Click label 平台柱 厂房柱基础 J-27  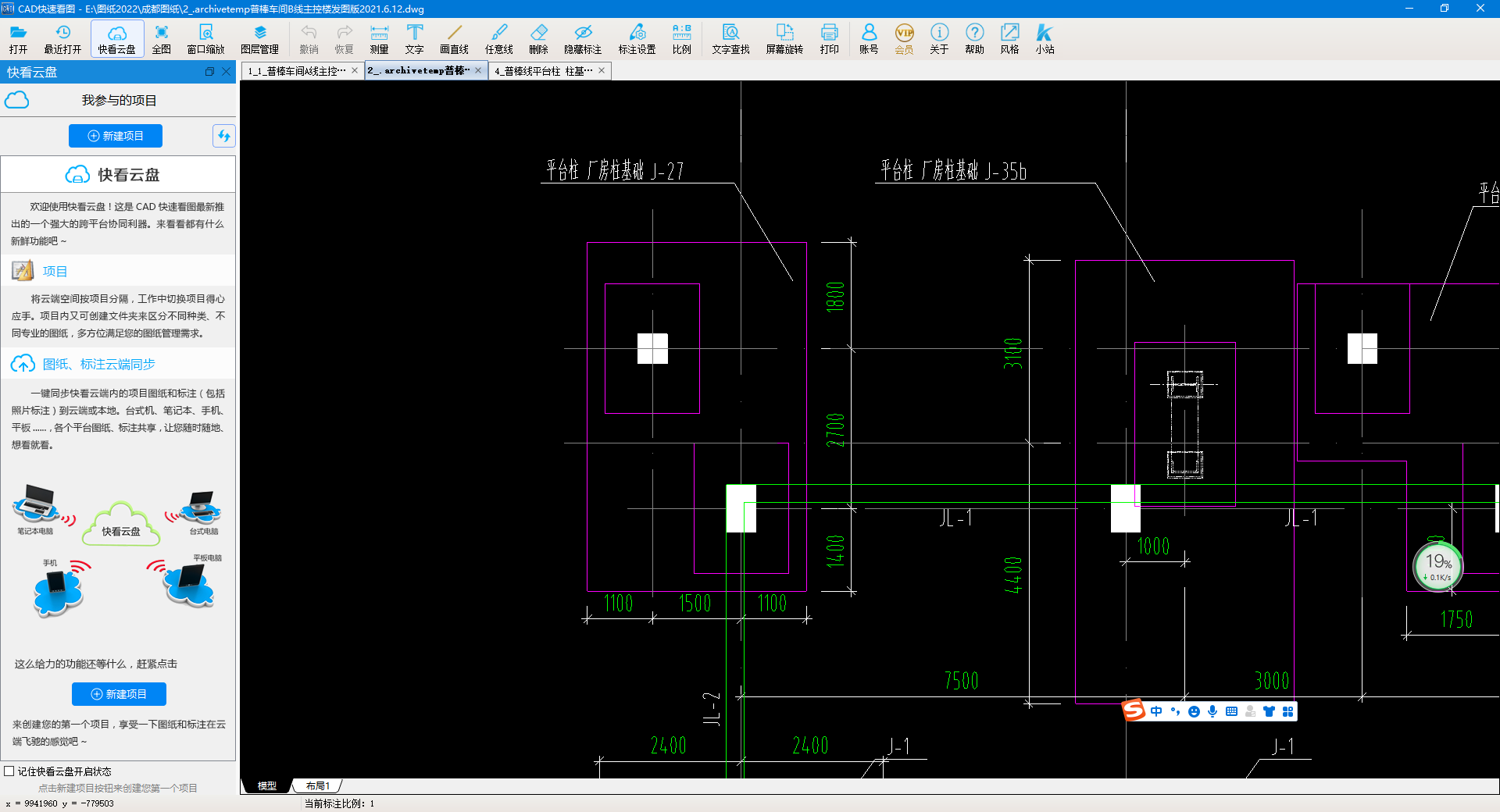(615, 170)
